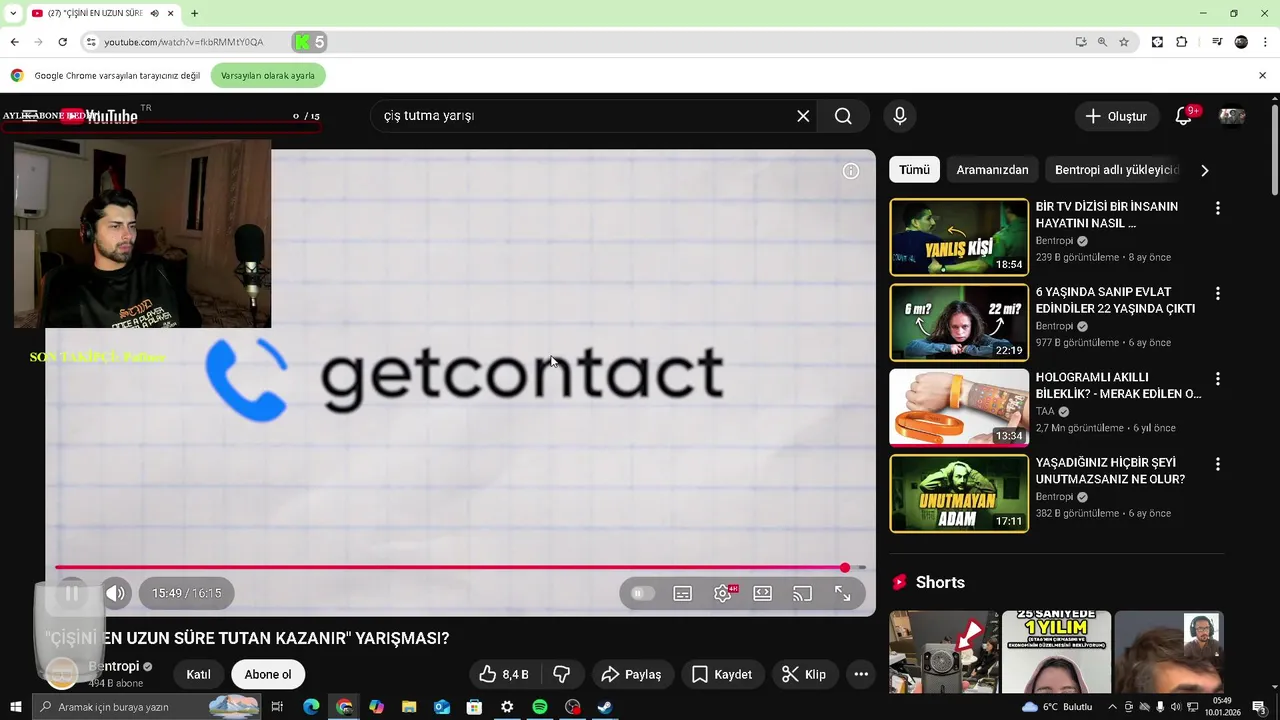Click the Windows Start button

pos(15,707)
